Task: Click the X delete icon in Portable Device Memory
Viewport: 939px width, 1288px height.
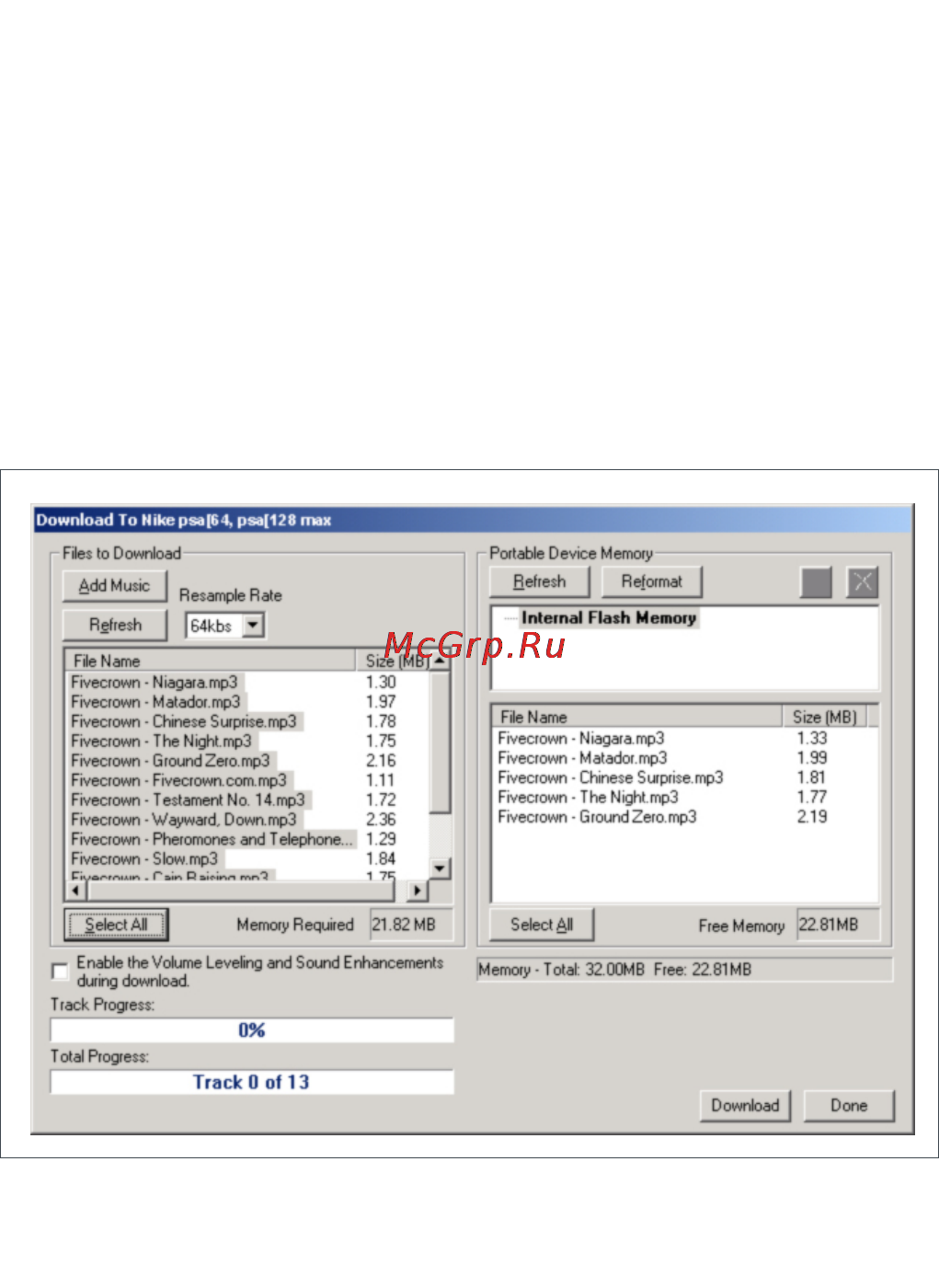Action: coord(863,582)
